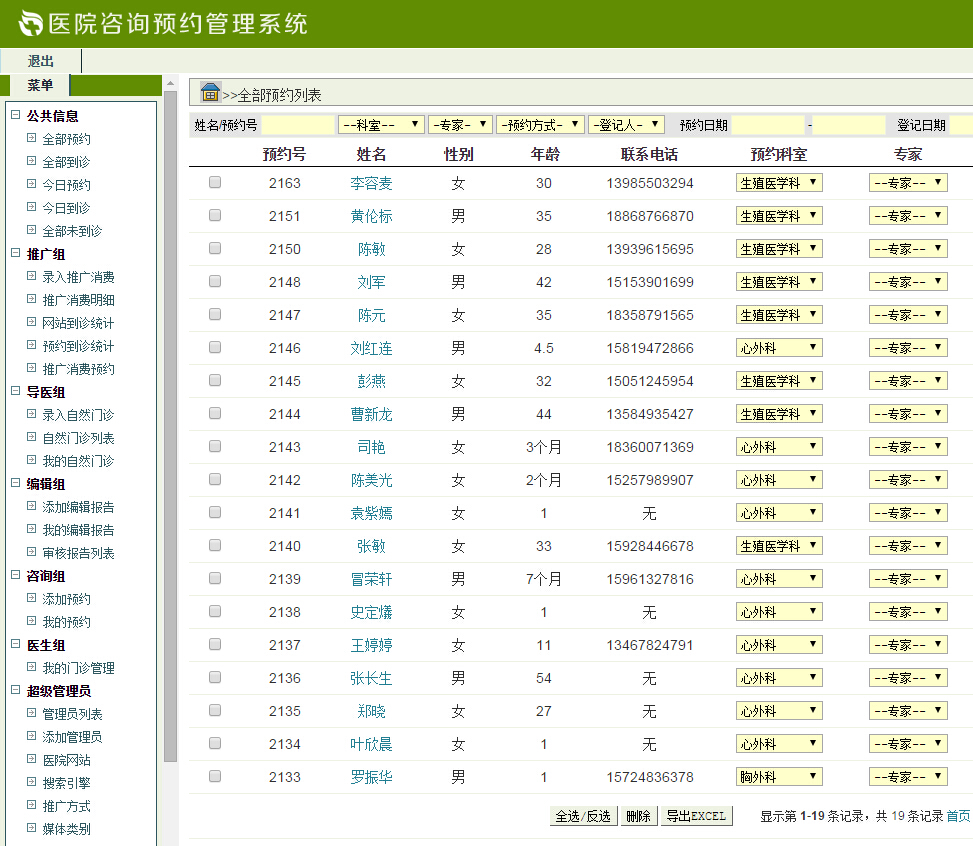Click the arrow icon beside 网站到诊统计
This screenshot has width=973, height=846.
(32, 322)
